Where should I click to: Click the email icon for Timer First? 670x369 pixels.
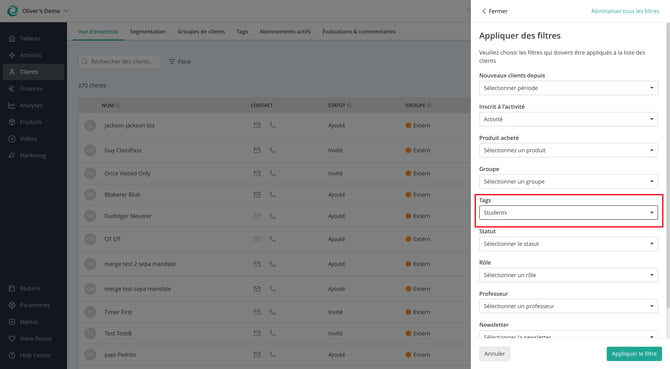point(257,312)
